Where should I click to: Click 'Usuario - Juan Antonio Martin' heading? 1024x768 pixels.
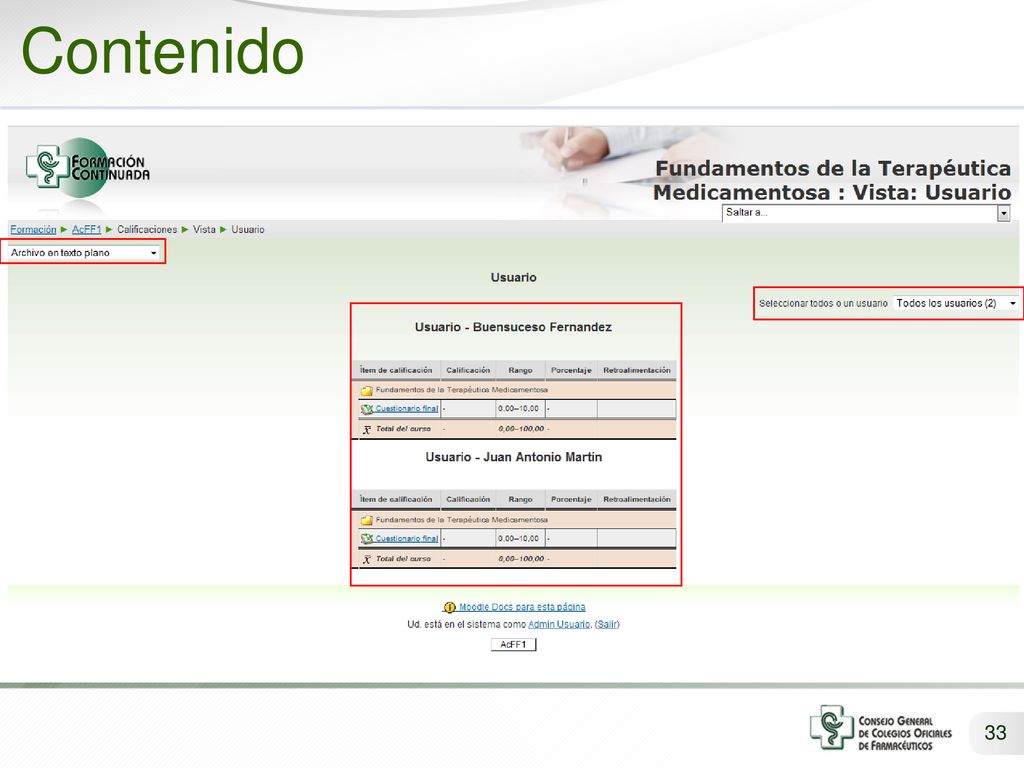(513, 457)
